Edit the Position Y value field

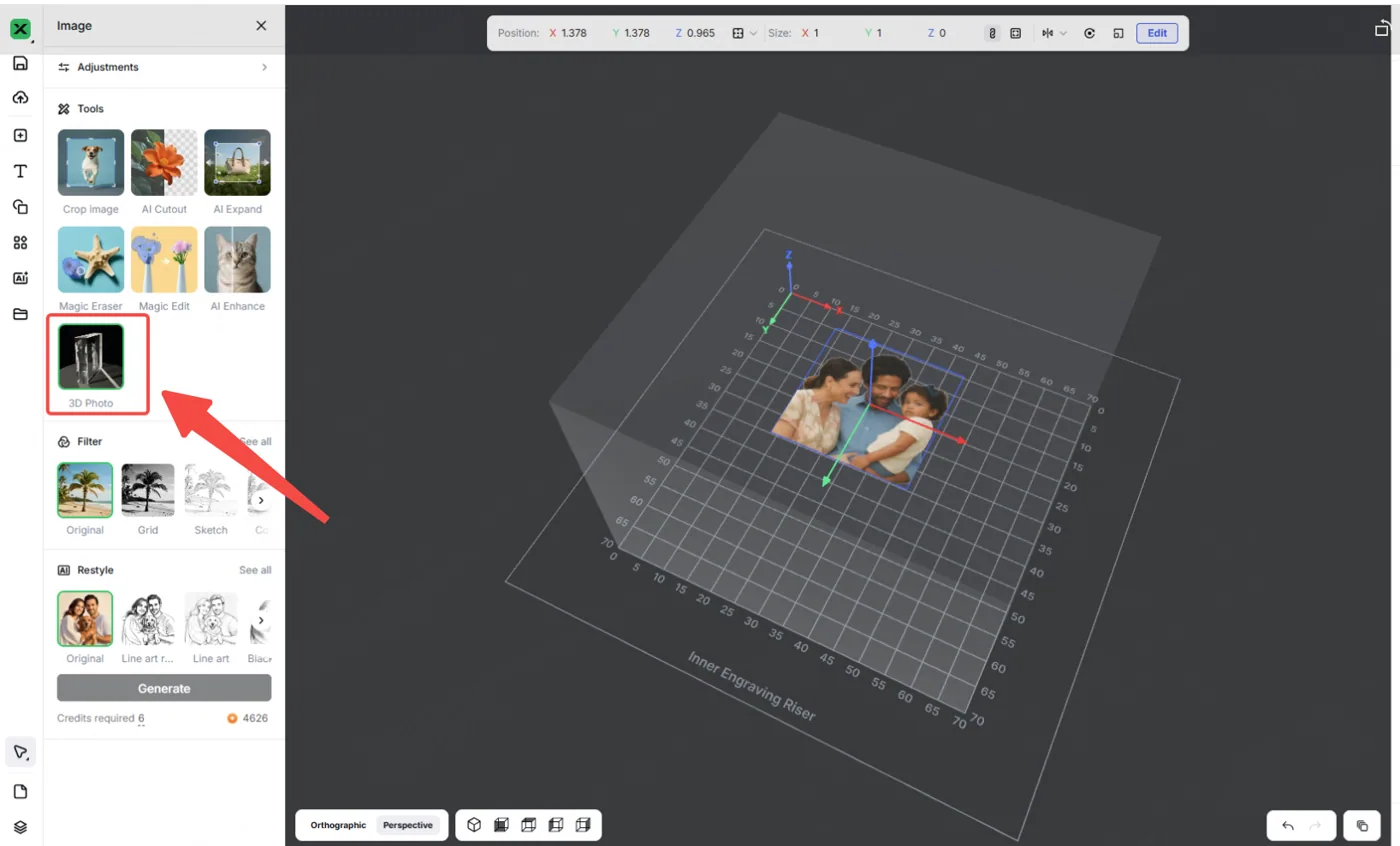[637, 33]
